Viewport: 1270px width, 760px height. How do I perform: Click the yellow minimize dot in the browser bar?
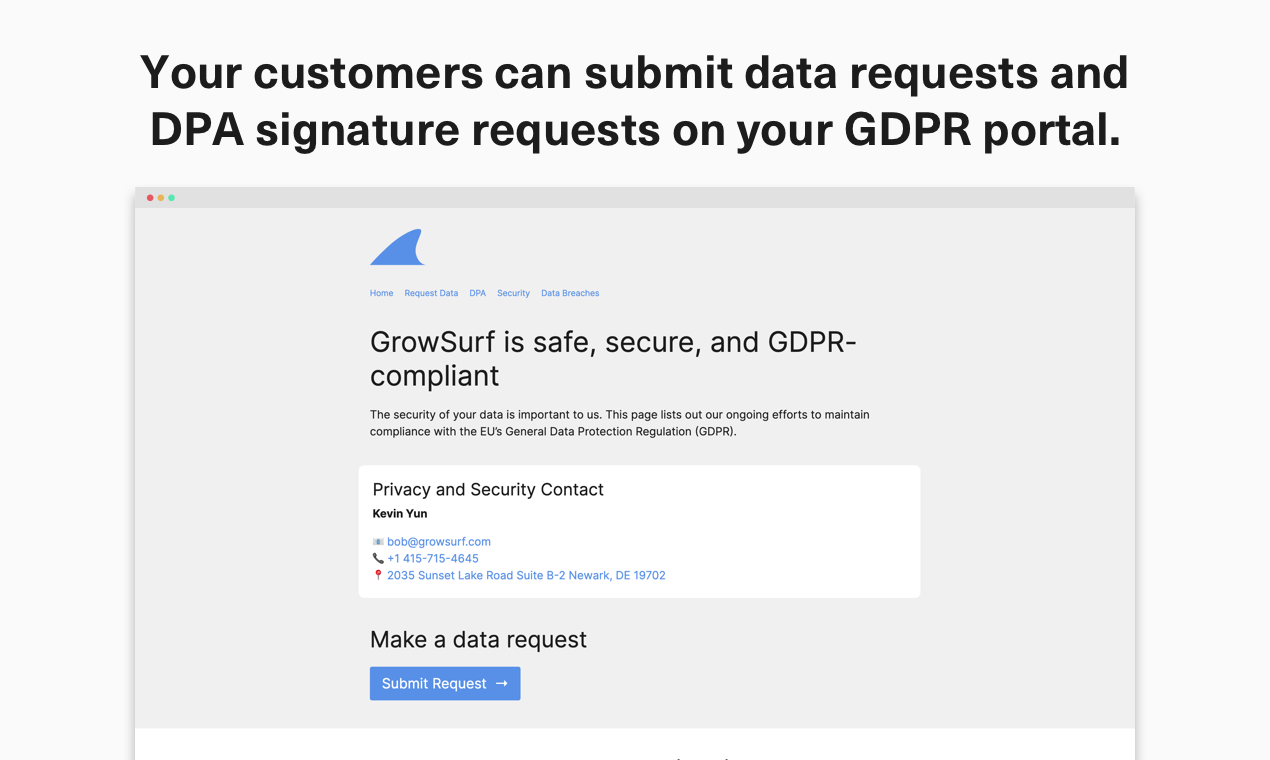(161, 198)
